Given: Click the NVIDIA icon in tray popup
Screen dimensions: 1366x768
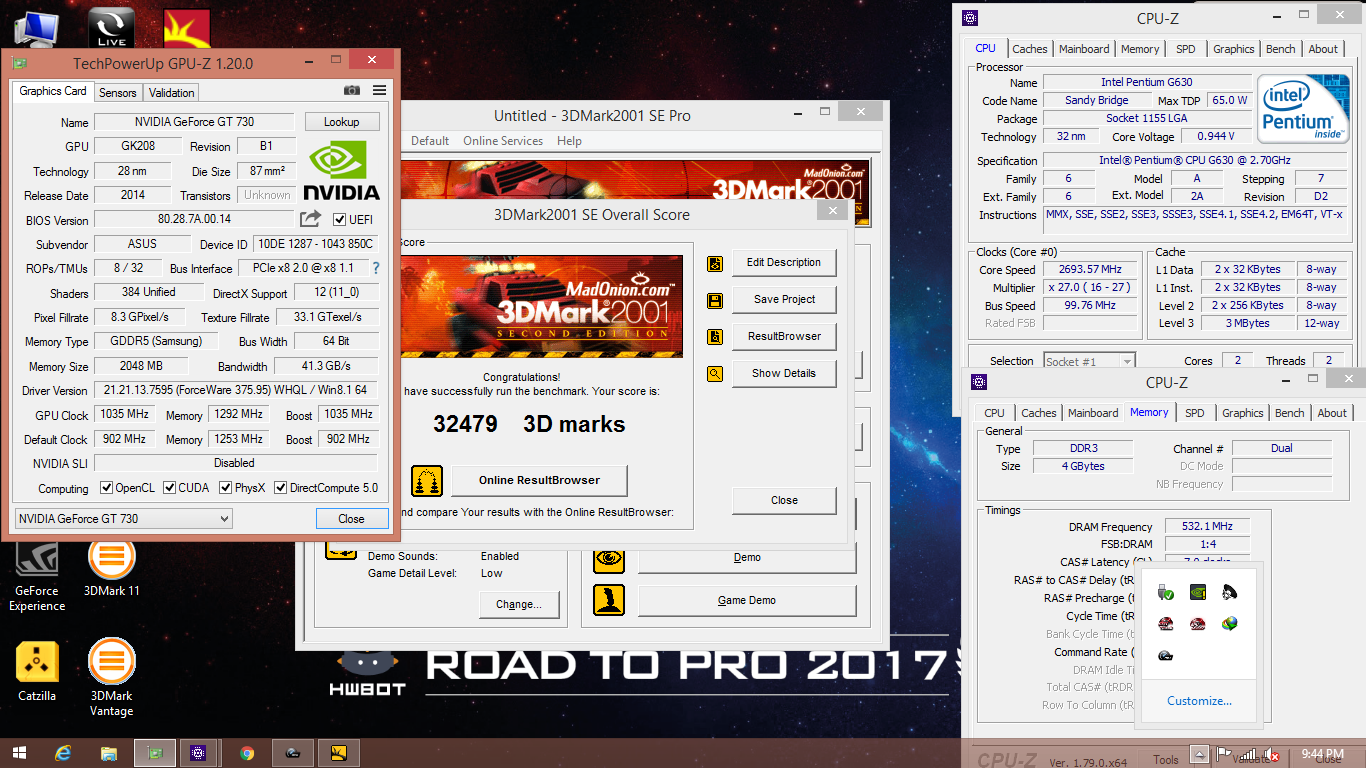Looking at the screenshot, I should [x=1197, y=592].
